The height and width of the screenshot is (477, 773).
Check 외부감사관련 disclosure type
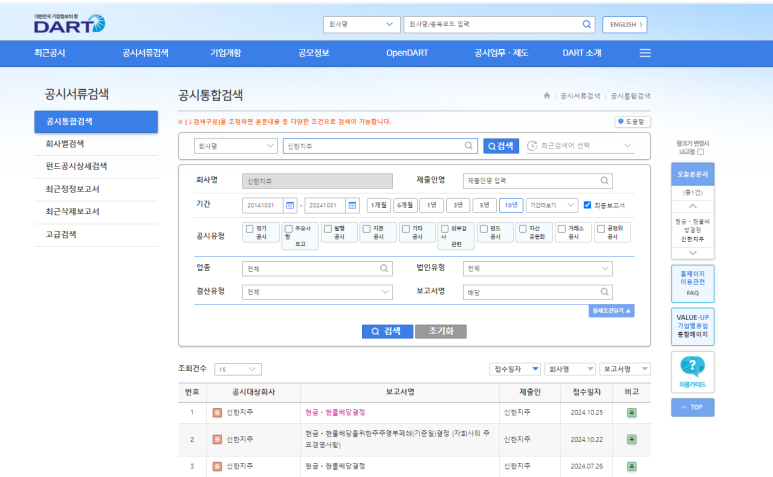(445, 229)
